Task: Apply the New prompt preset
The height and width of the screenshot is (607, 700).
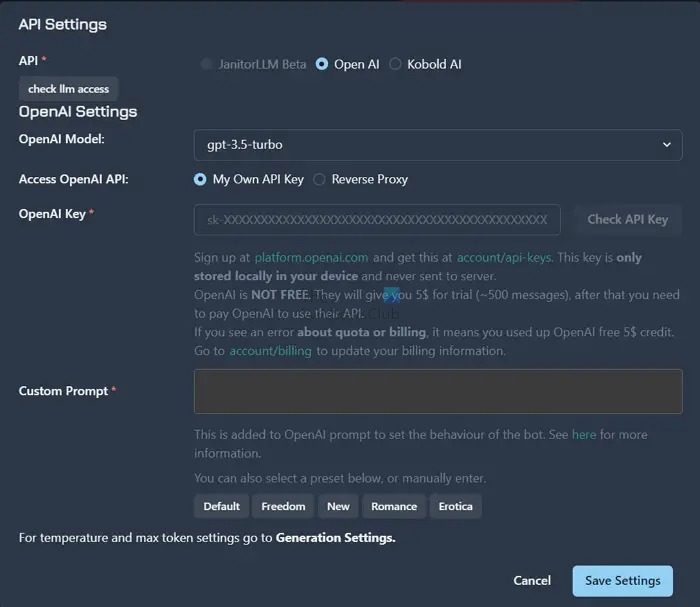Action: click(x=338, y=506)
